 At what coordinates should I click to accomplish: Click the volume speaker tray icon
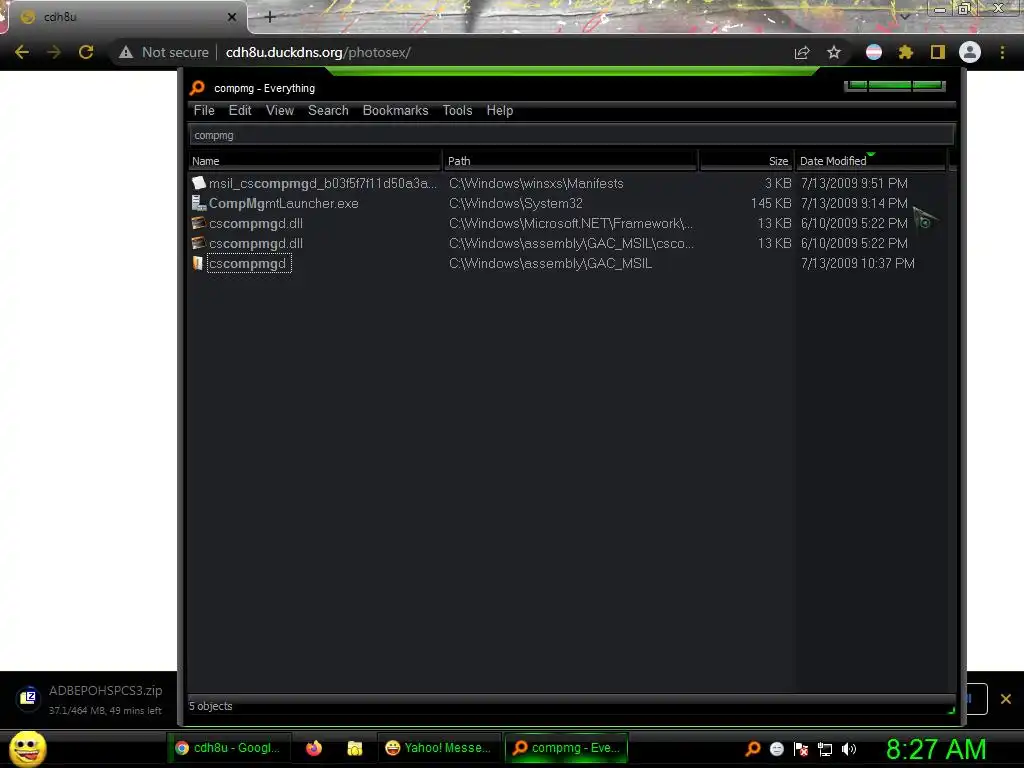coord(849,749)
